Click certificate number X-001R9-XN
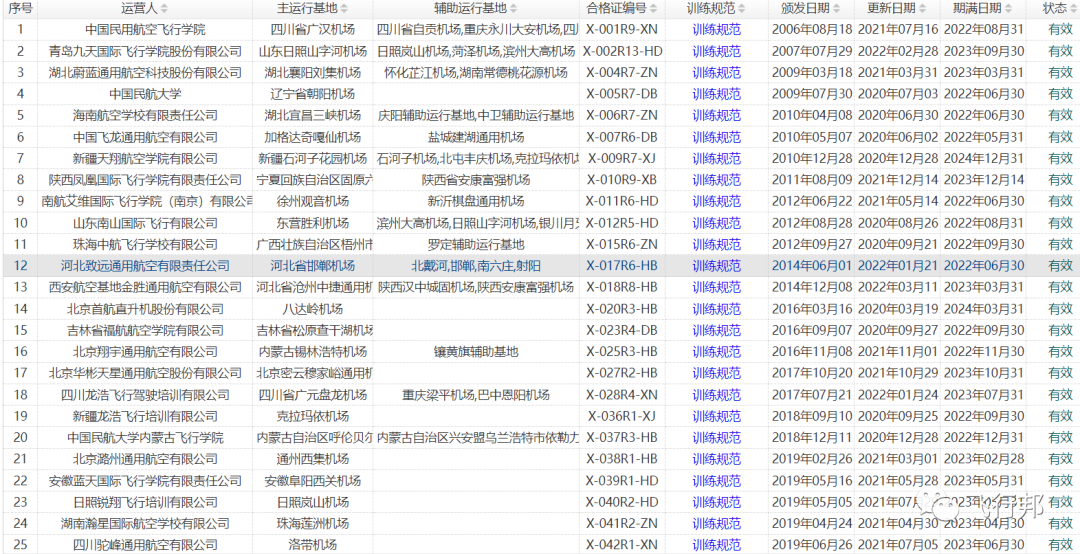 pos(622,30)
